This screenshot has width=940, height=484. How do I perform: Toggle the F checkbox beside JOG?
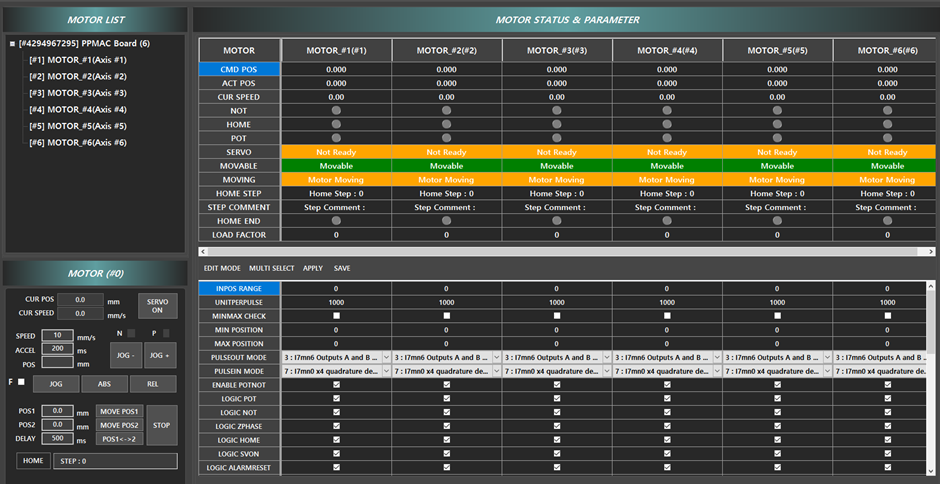(22, 383)
